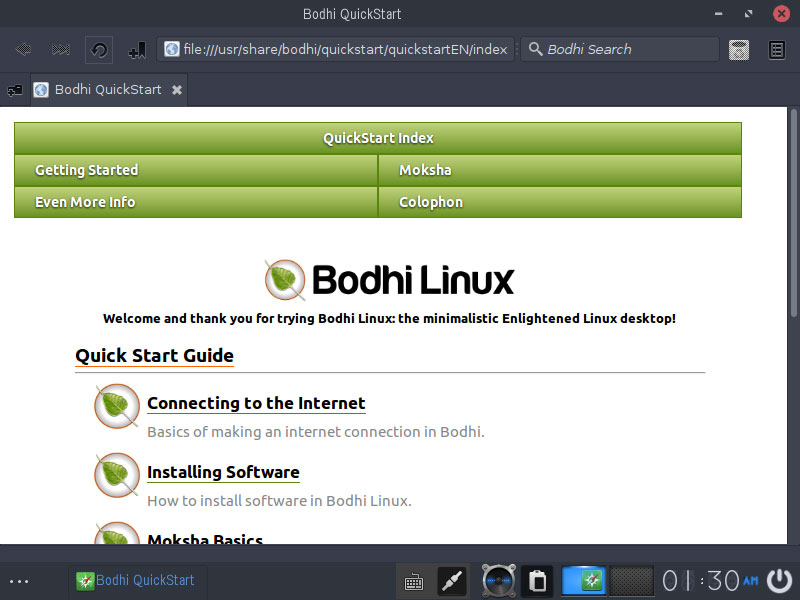Image resolution: width=800 pixels, height=600 pixels.
Task: Click 'Basics of making an internet connection' text
Action: pyautogui.click(x=316, y=432)
